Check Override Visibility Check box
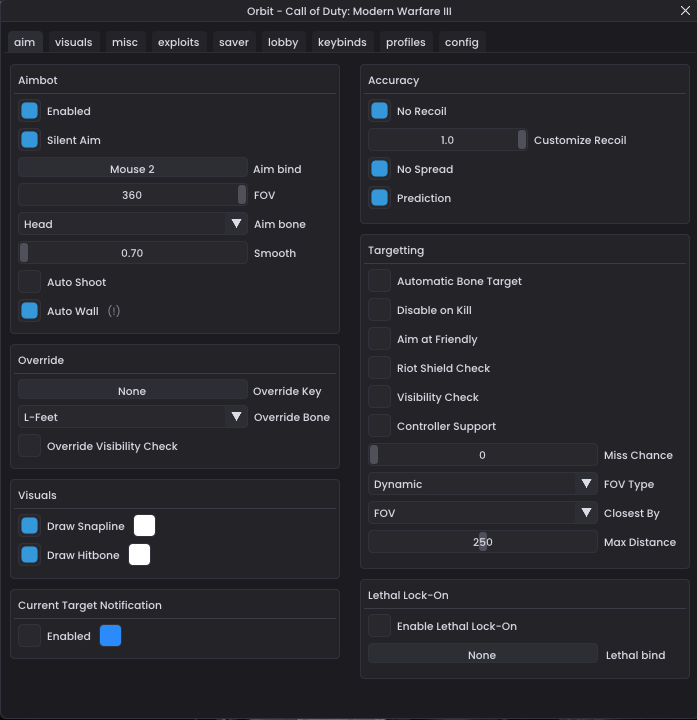The height and width of the screenshot is (720, 697). tap(29, 445)
